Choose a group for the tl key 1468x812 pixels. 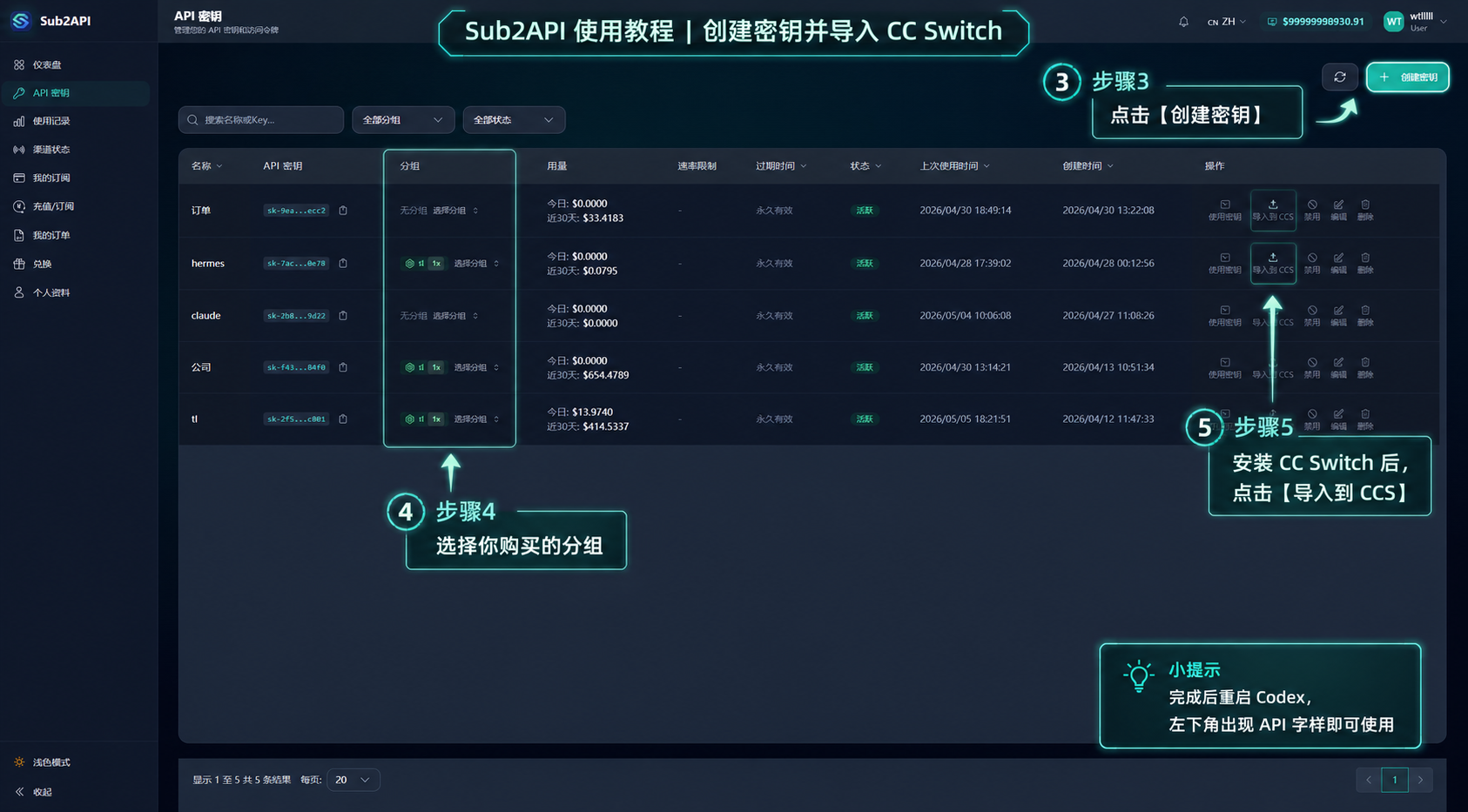[x=476, y=419]
